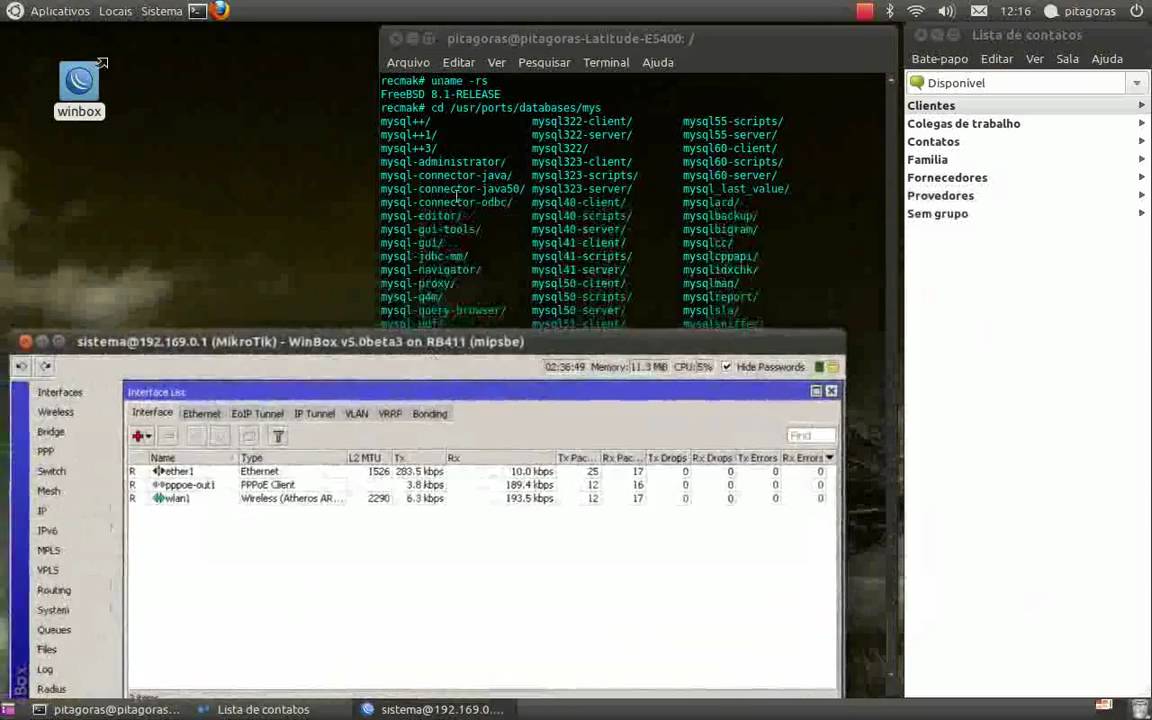1152x720 pixels.
Task: Click the yellow lock indicator in WinBox
Action: coord(832,367)
